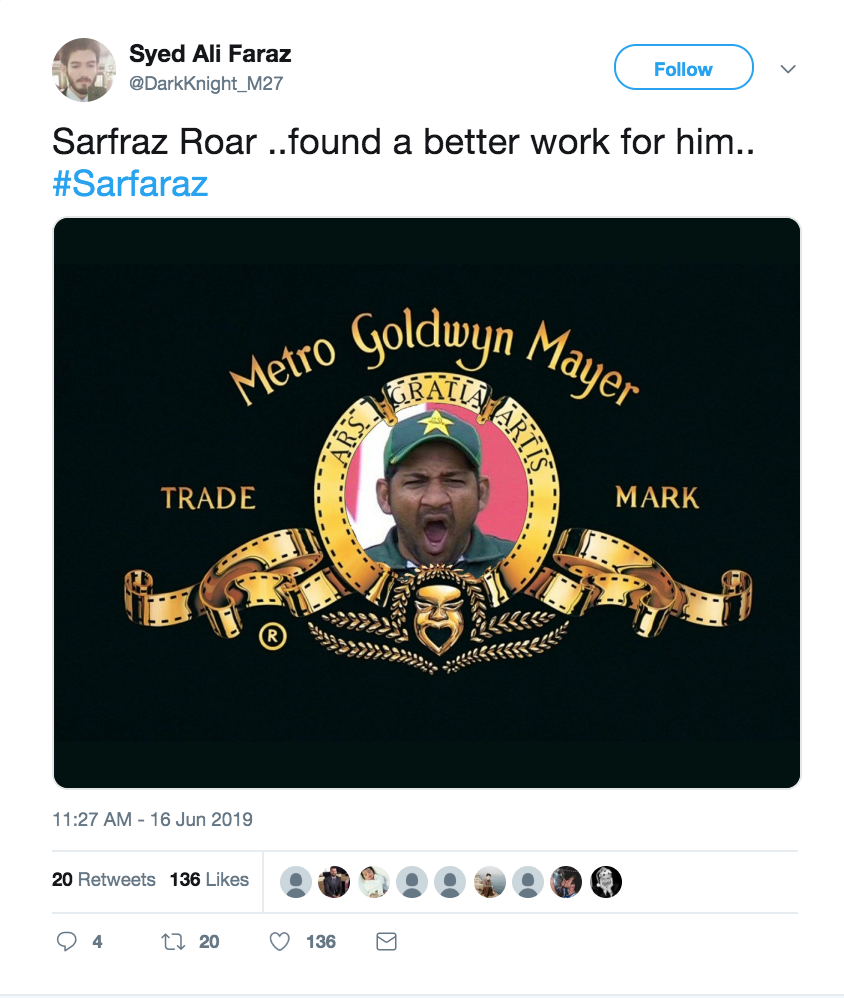View the list of 20 Retweets

104,880
